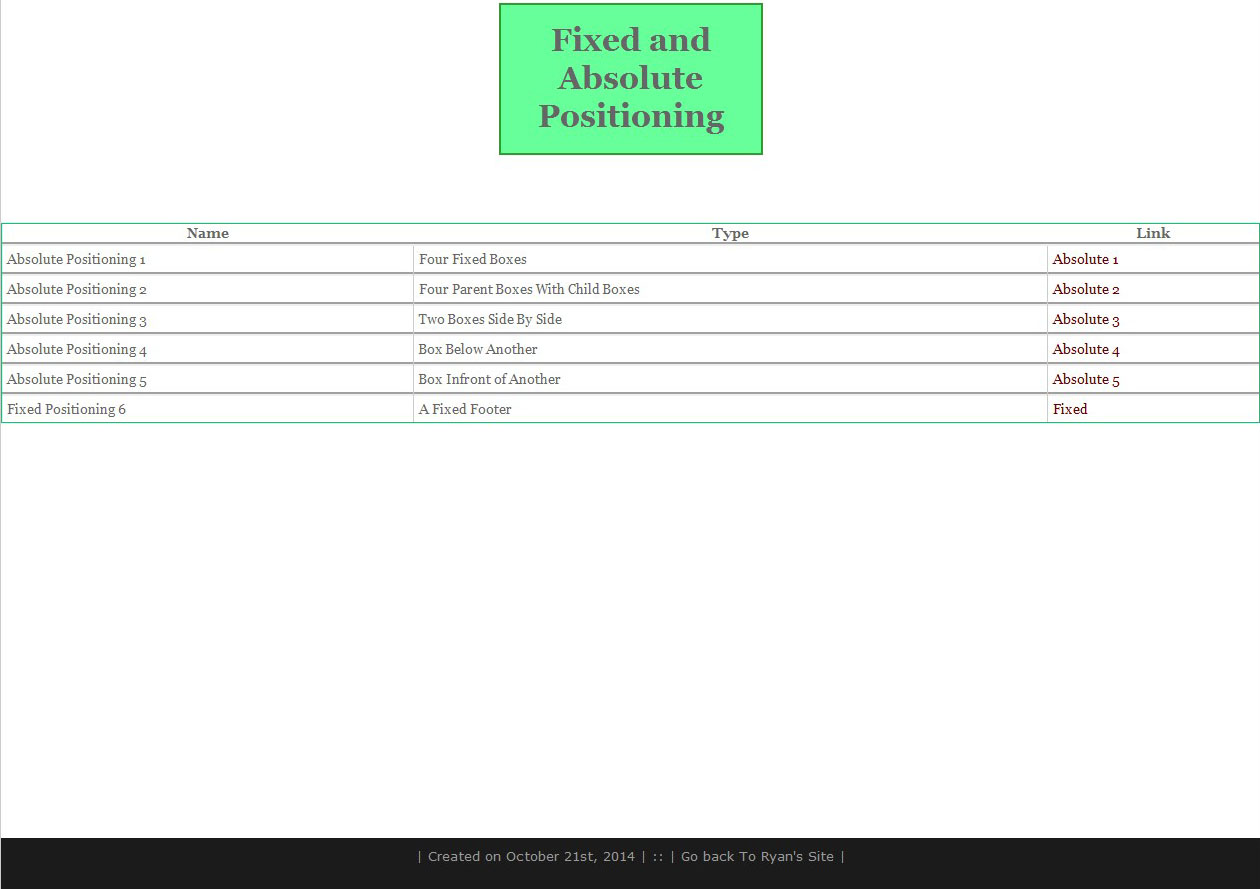The image size is (1260, 889).
Task: Click the Created on October 21st footer text
Action: (531, 856)
